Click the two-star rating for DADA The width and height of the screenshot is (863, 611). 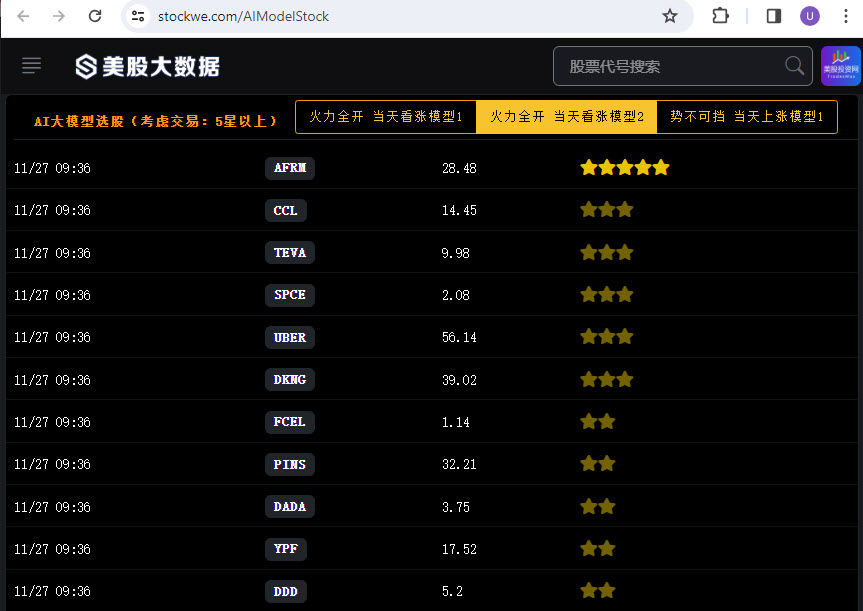[598, 506]
